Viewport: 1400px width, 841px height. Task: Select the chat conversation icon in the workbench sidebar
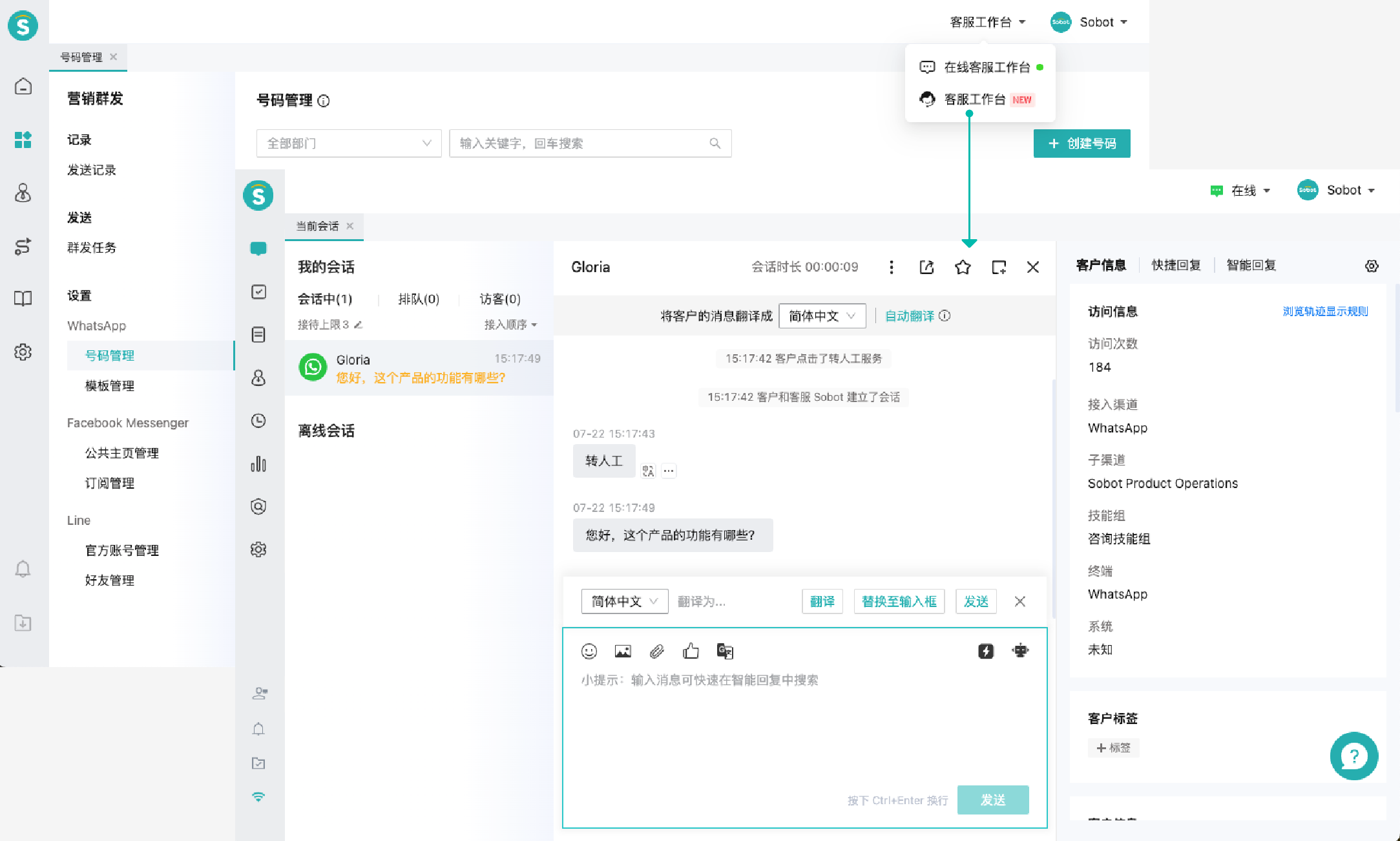[258, 249]
